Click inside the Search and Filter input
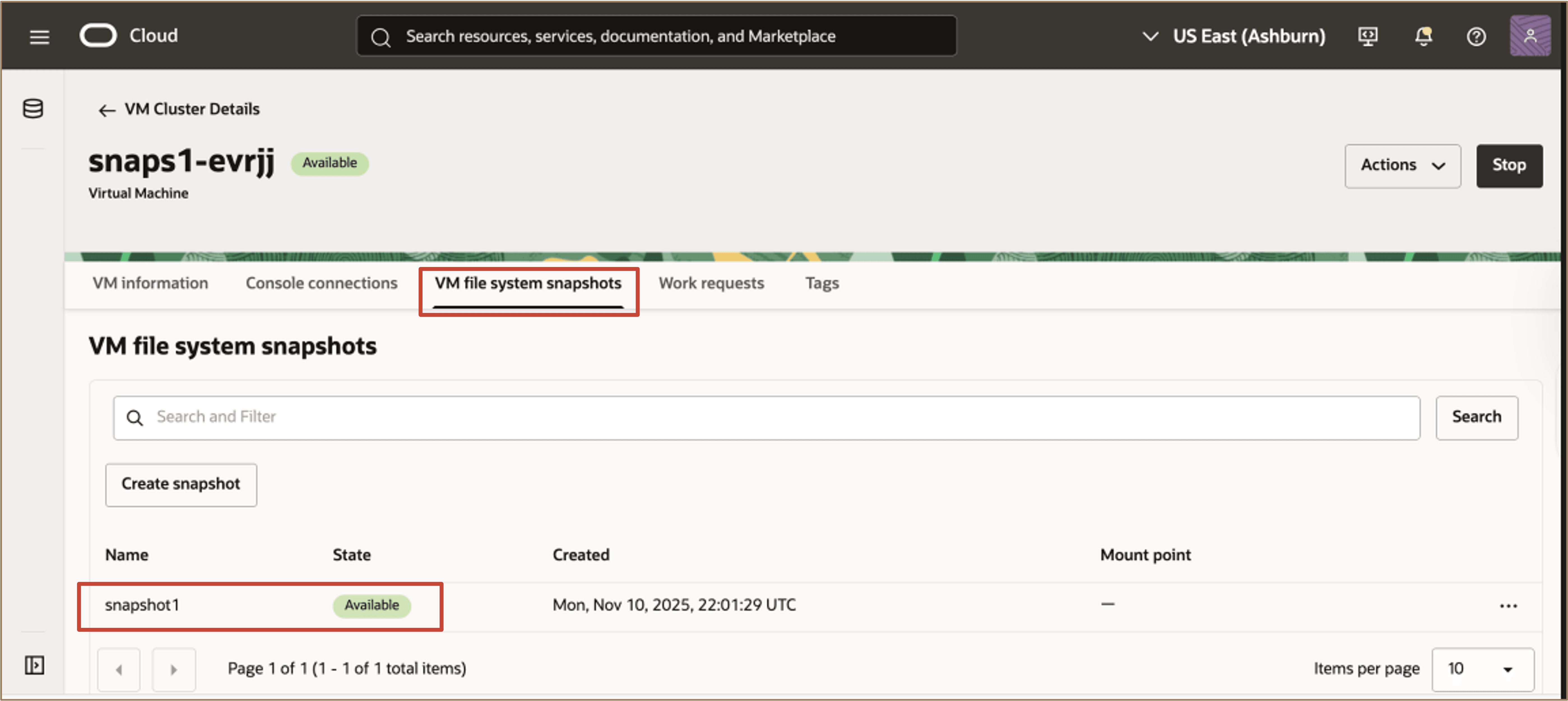1568x701 pixels. pos(426,417)
